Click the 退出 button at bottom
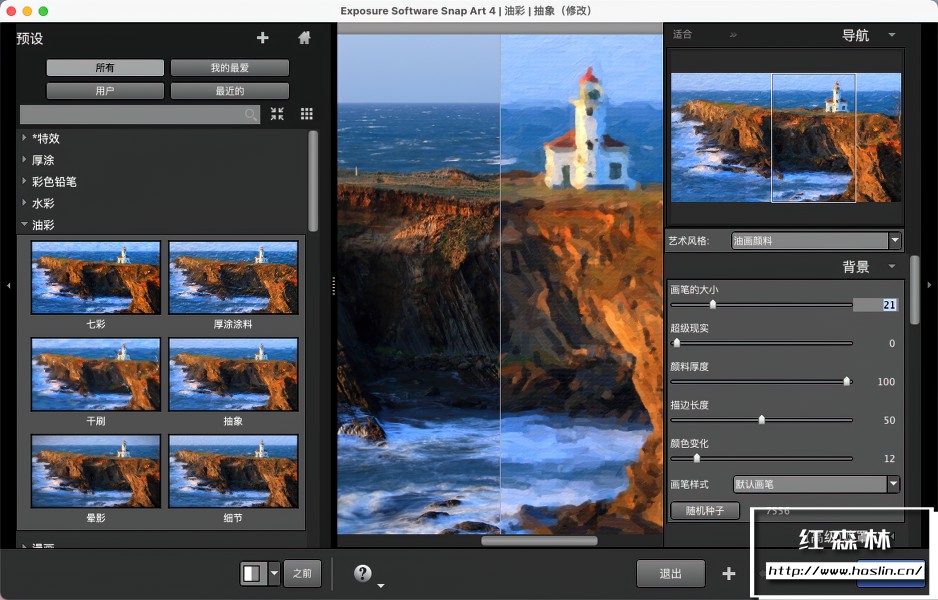This screenshot has width=938, height=600. point(670,573)
